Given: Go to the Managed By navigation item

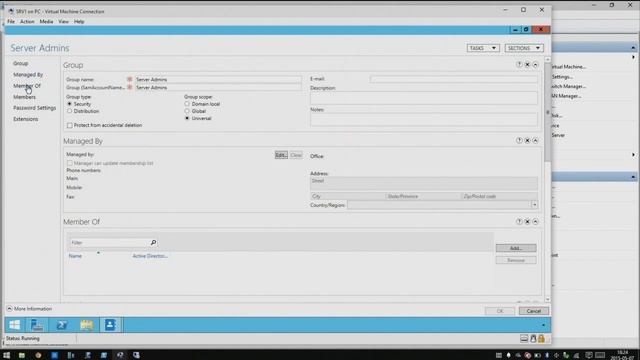Looking at the screenshot, I should 28,75.
